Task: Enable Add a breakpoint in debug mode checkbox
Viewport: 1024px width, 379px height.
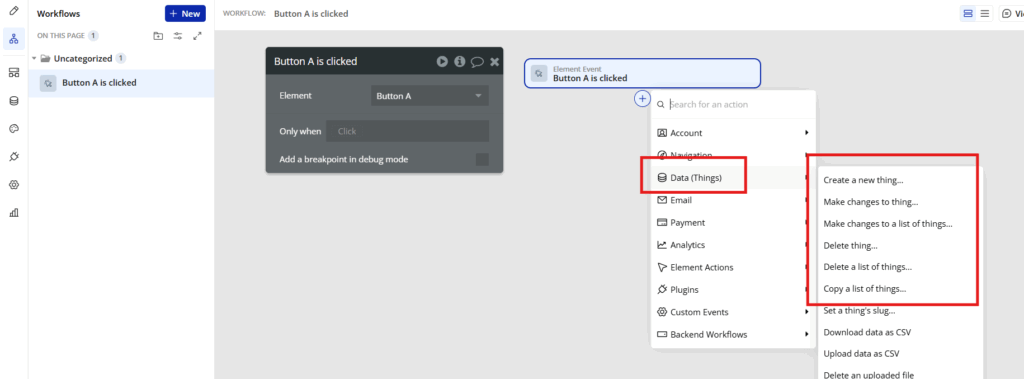Action: (x=482, y=159)
